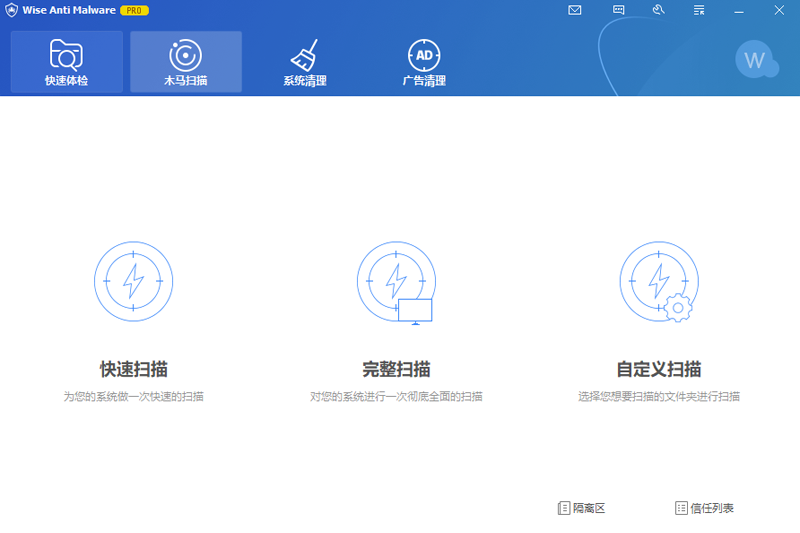This screenshot has width=800, height=533.
Task: Start scan via 快速扫描 heading
Action: [133, 369]
